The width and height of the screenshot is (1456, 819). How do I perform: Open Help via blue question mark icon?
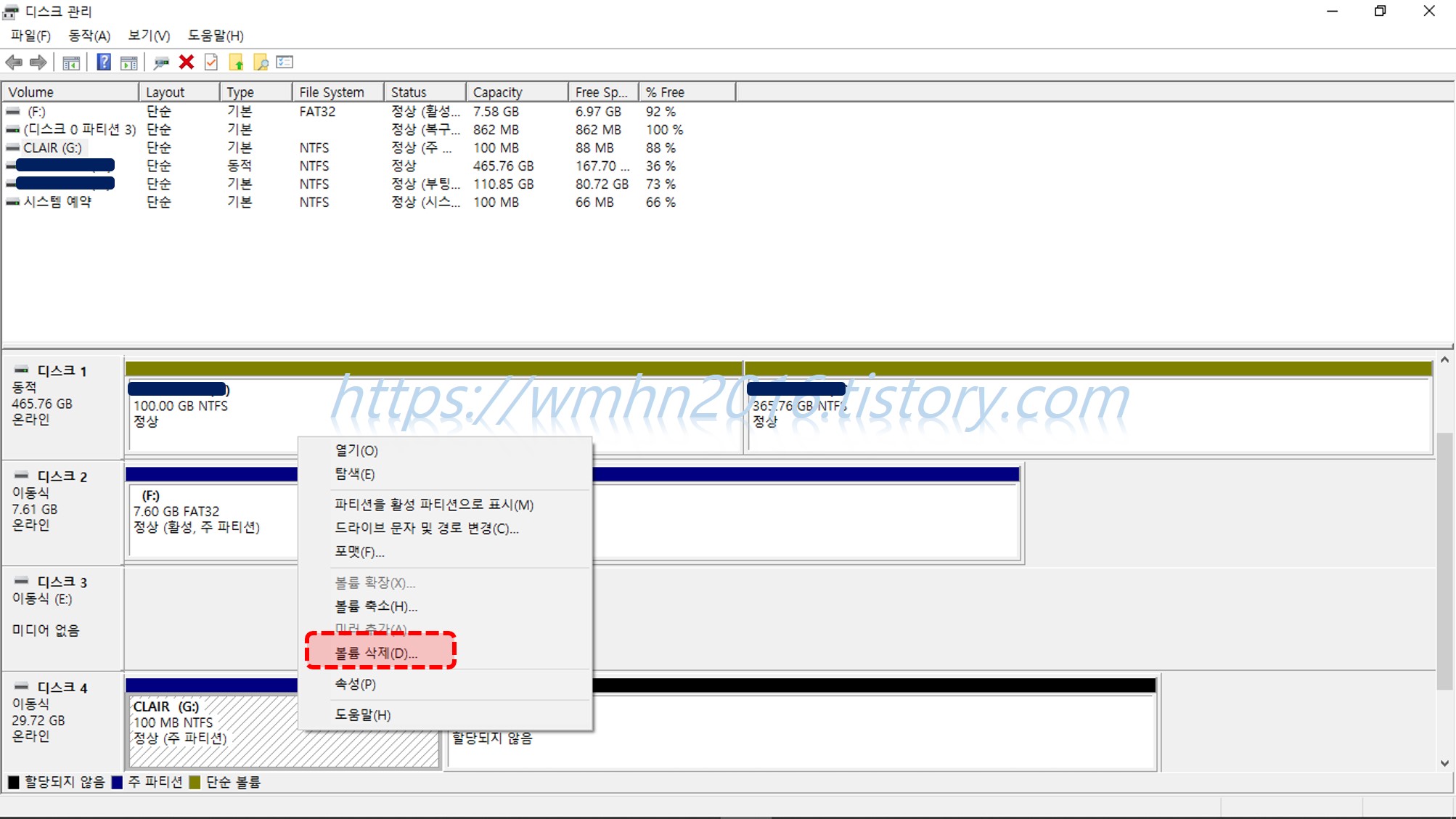[x=104, y=62]
